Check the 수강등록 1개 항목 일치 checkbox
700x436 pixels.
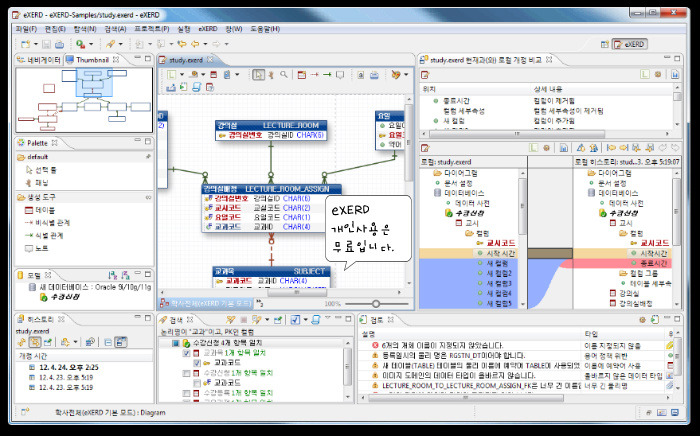pyautogui.click(x=186, y=393)
